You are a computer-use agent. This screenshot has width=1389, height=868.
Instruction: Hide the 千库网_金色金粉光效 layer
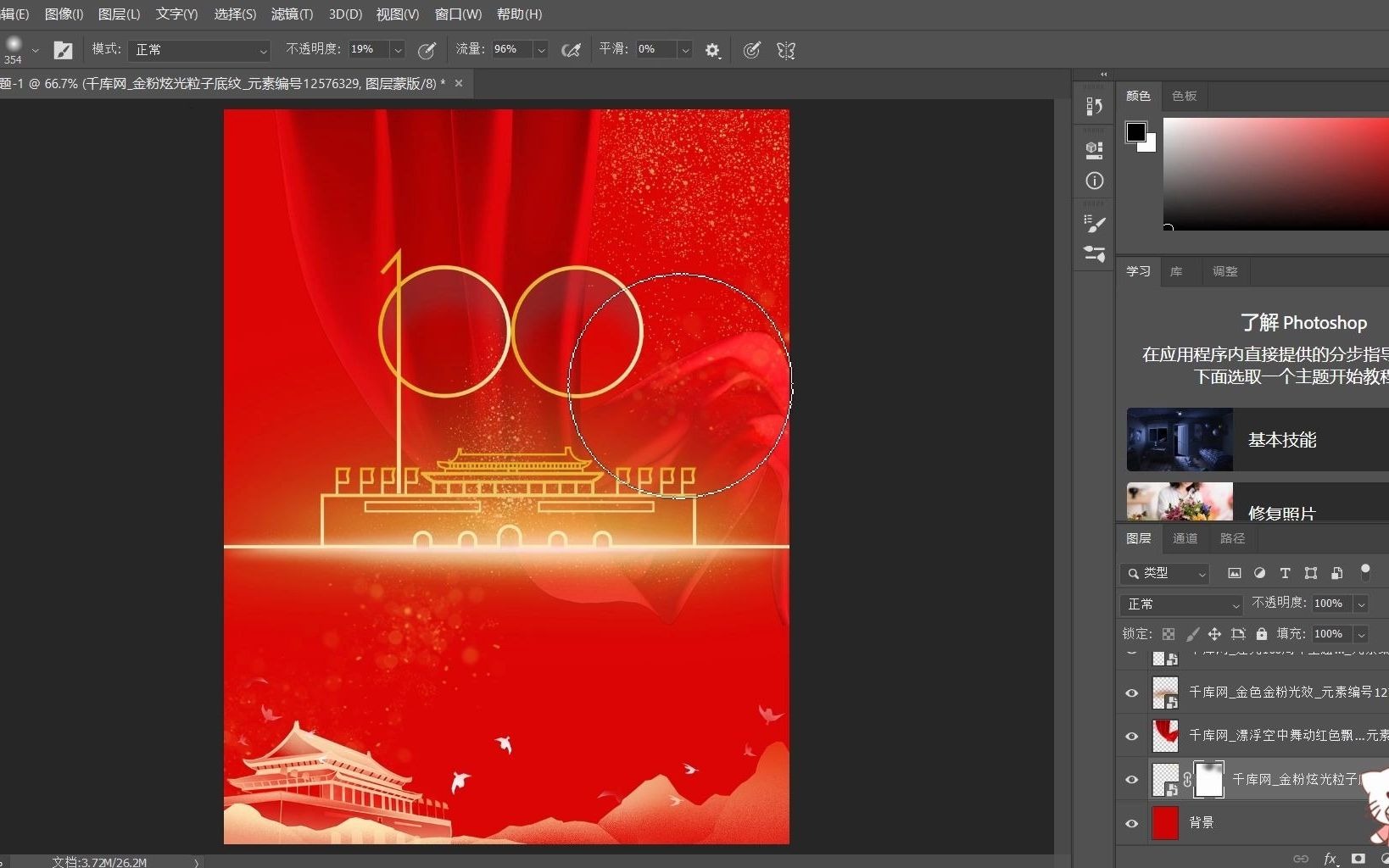pyautogui.click(x=1132, y=693)
